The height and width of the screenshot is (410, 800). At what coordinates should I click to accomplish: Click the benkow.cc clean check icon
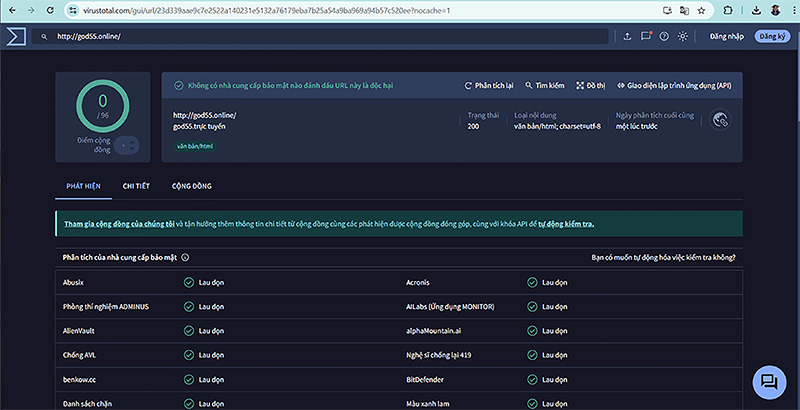pos(189,379)
